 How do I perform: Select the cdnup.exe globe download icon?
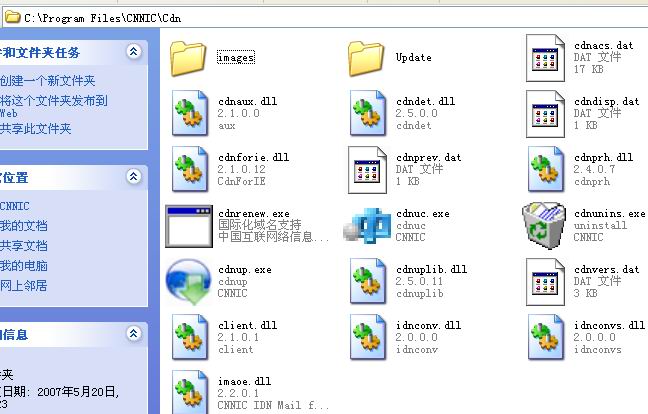[188, 281]
